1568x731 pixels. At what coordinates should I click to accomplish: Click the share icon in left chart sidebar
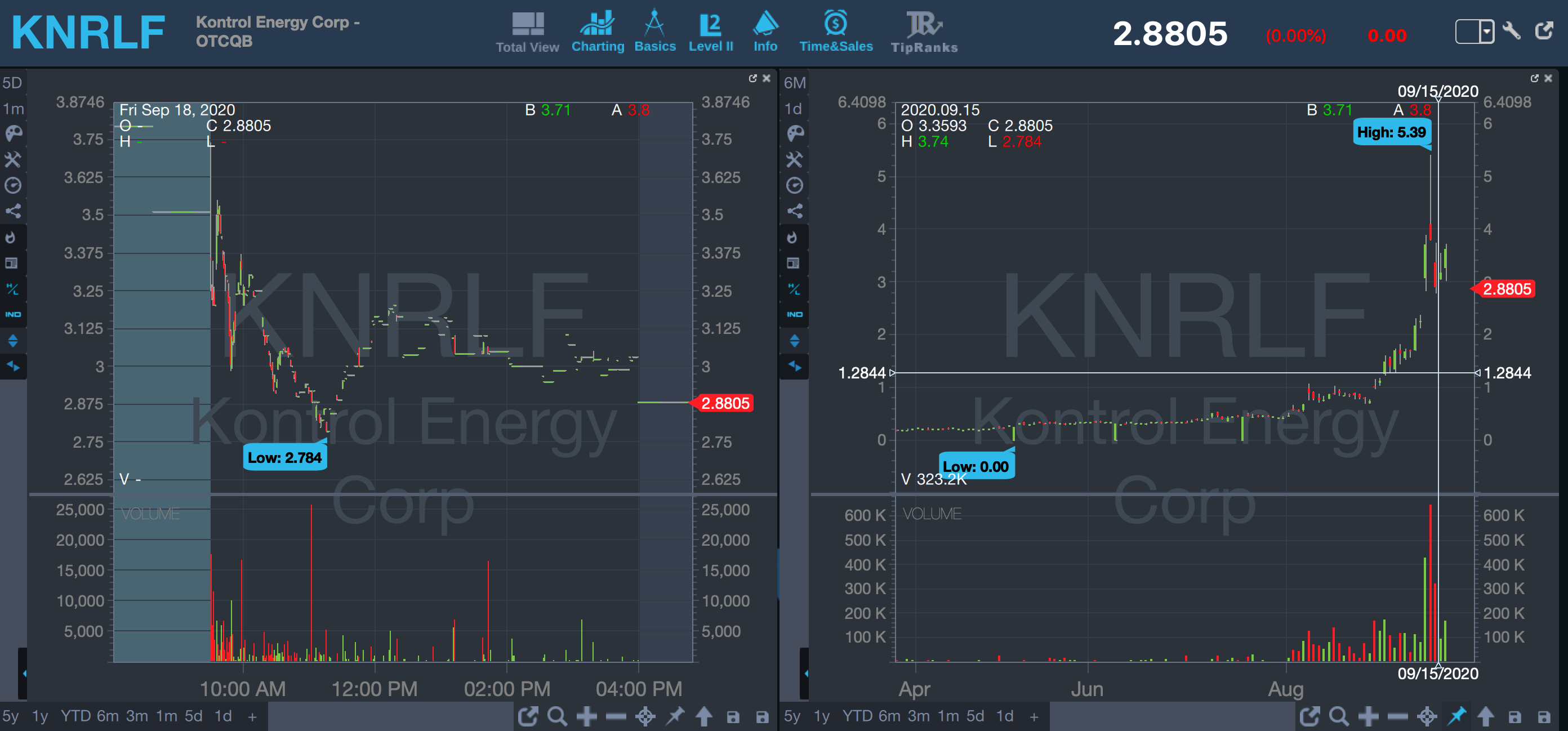[x=13, y=211]
